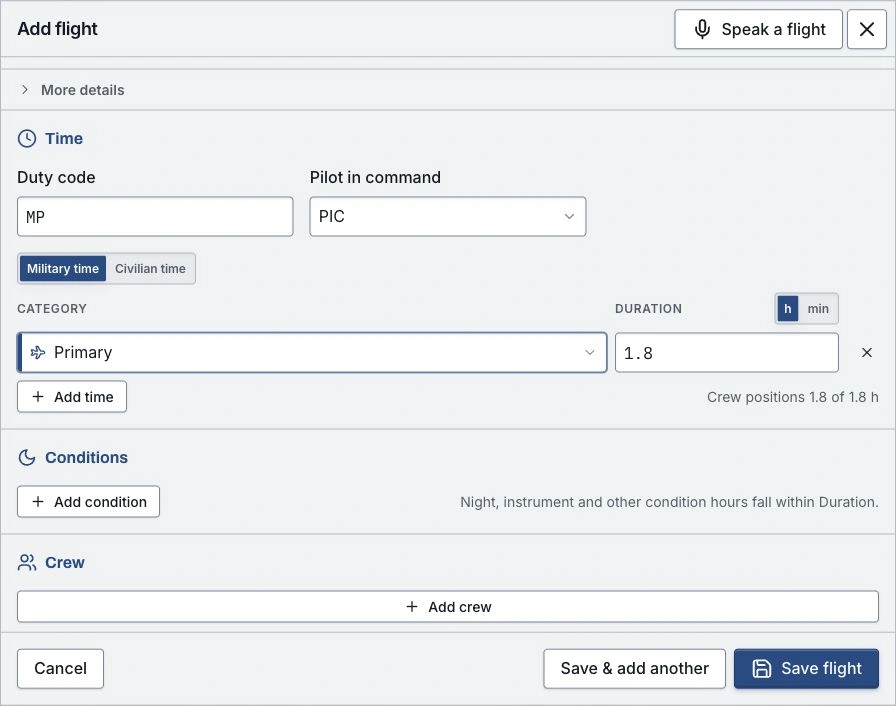This screenshot has height=706, width=896.
Task: Click the clock icon beside Time heading
Action: (27, 139)
